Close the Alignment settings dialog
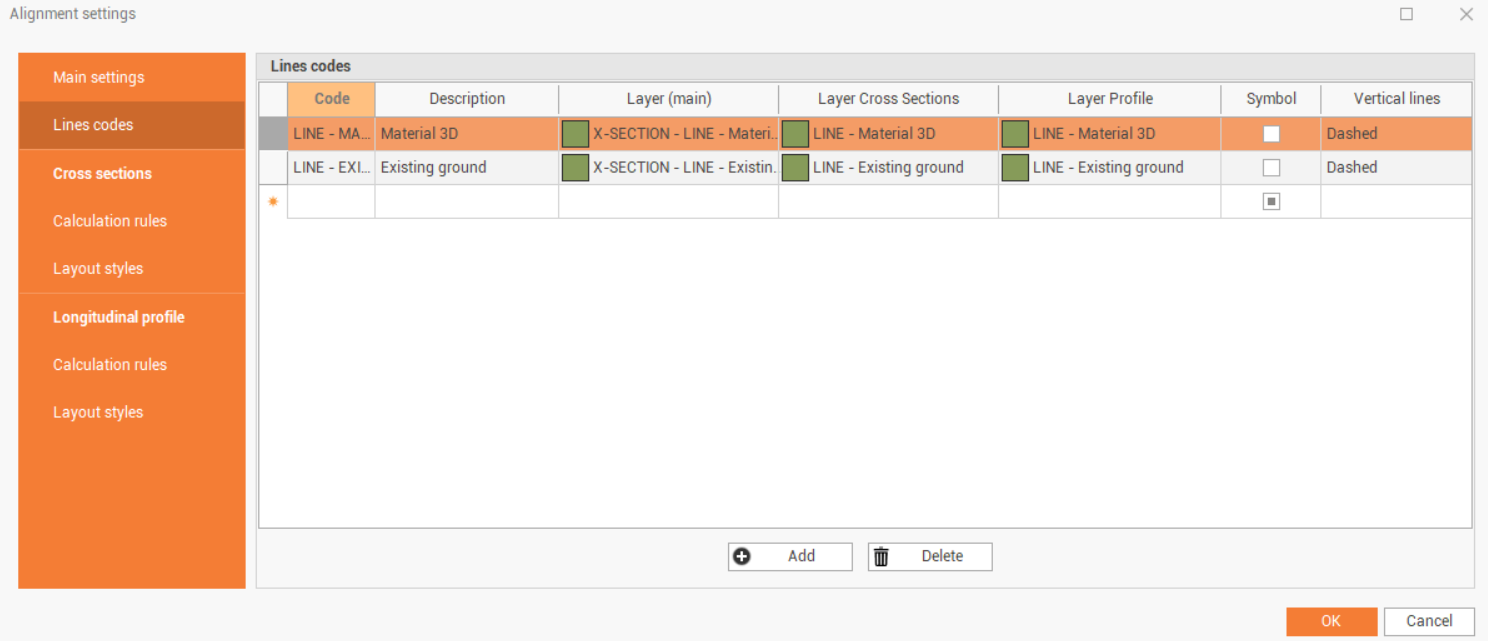1488x641 pixels. point(1466,14)
